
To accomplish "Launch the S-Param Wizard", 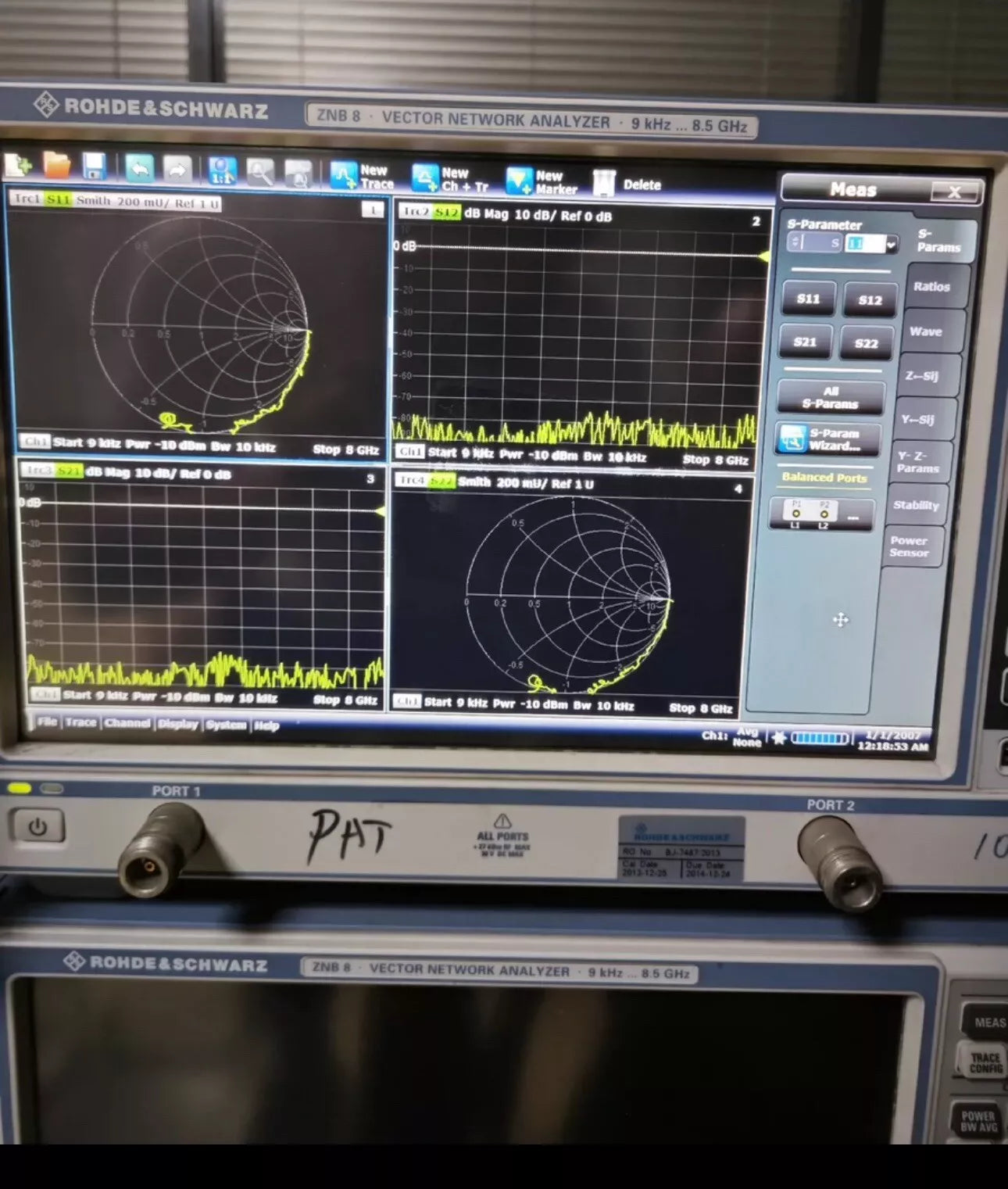I will pyautogui.click(x=827, y=439).
